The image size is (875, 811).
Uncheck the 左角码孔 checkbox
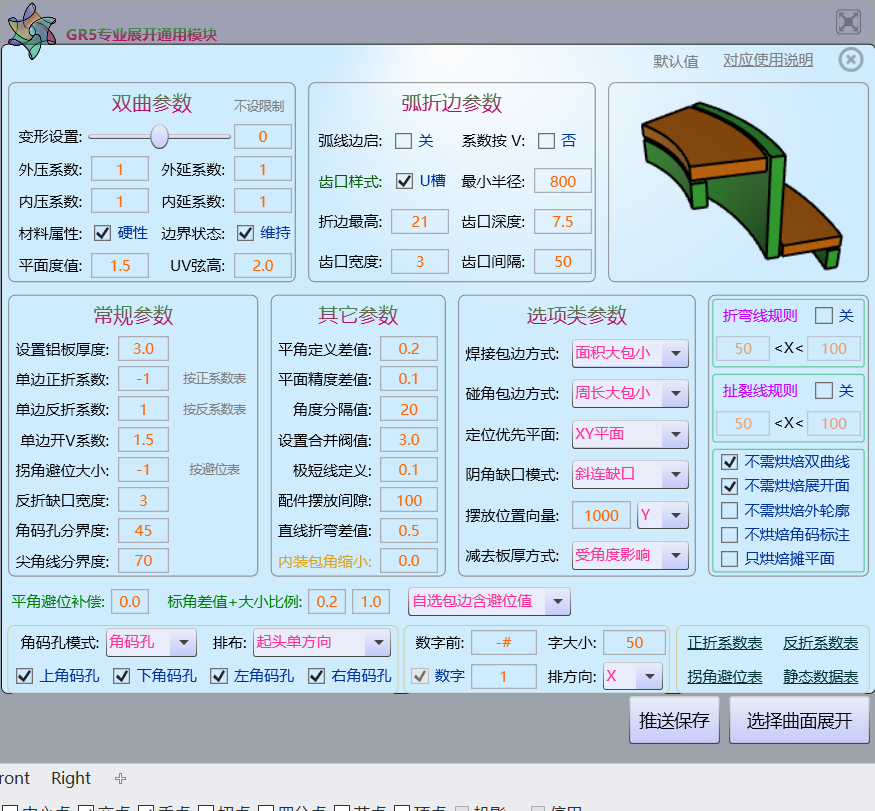218,677
